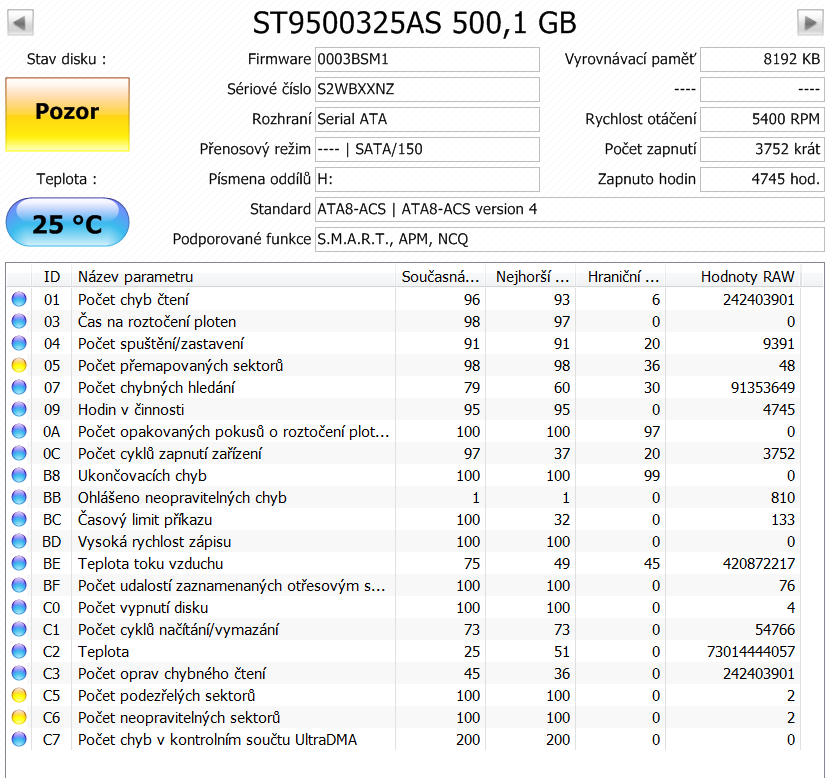Click blue status icon for Časový limit příkazu
Screen dimensions: 827x778
tap(19, 519)
